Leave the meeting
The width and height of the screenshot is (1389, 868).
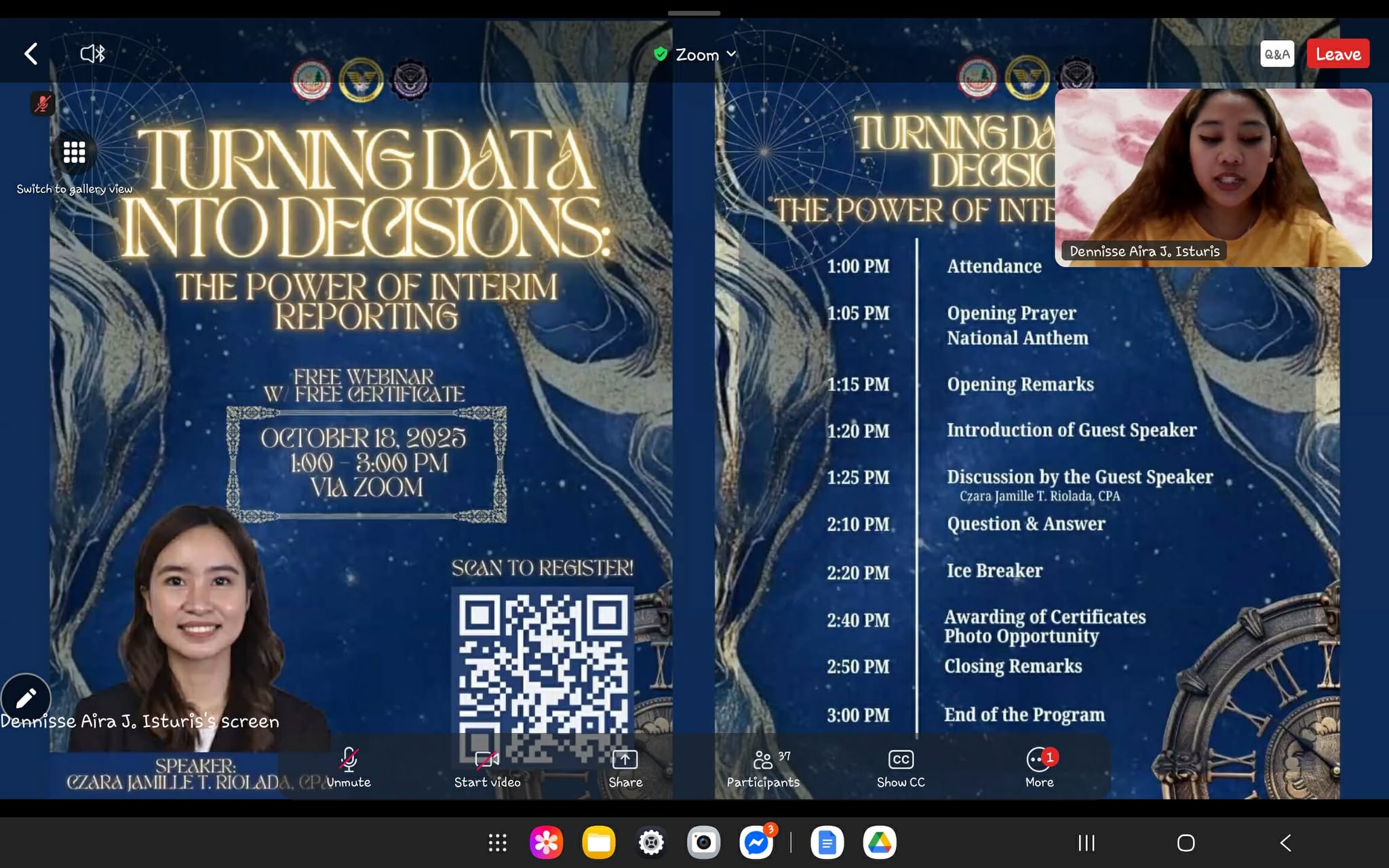pos(1337,54)
